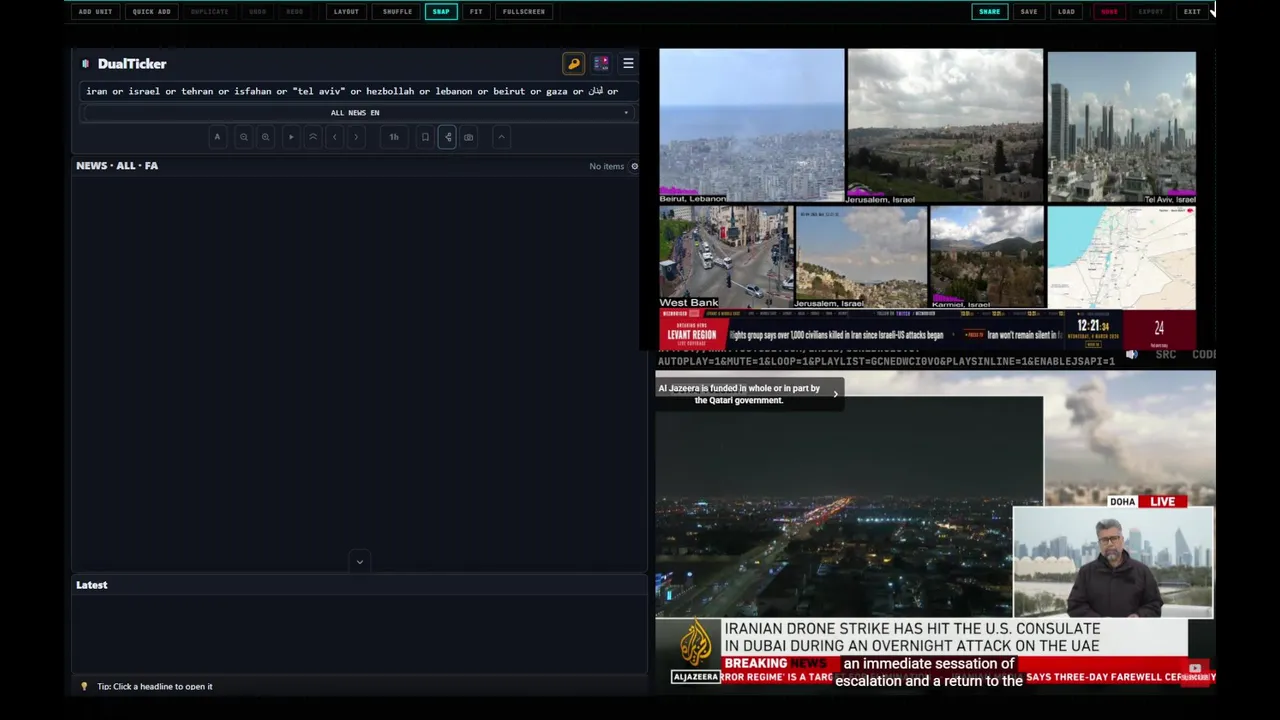Click the EXIT button

point(1192,12)
